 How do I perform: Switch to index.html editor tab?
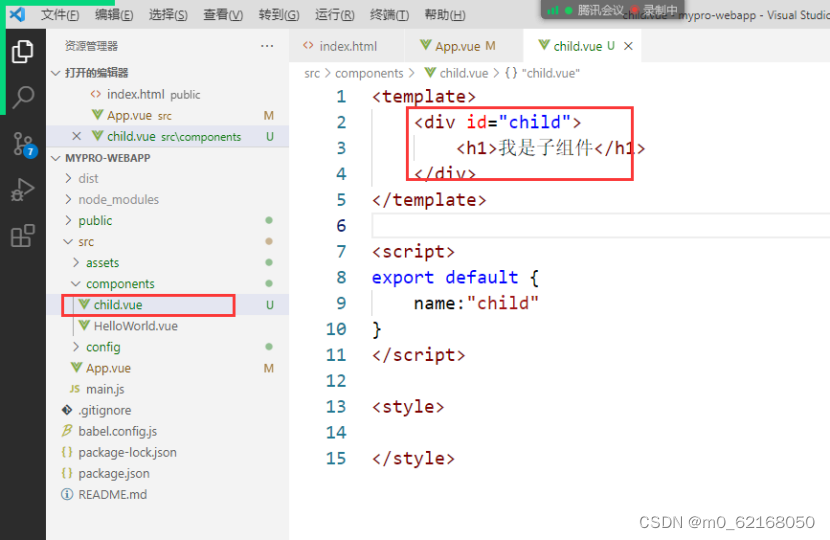347,46
